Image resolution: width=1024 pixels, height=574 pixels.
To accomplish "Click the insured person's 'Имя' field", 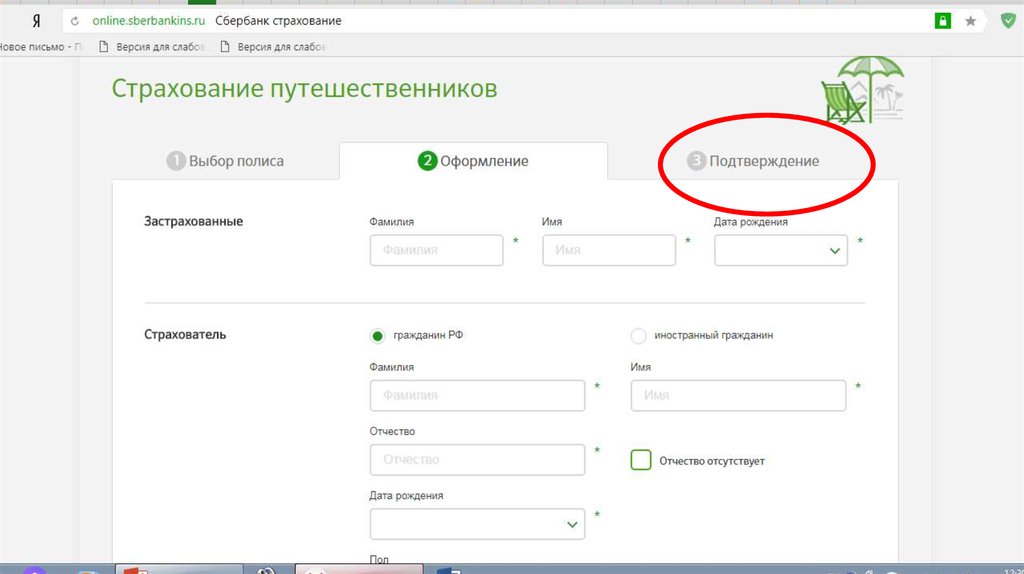I will coord(609,251).
